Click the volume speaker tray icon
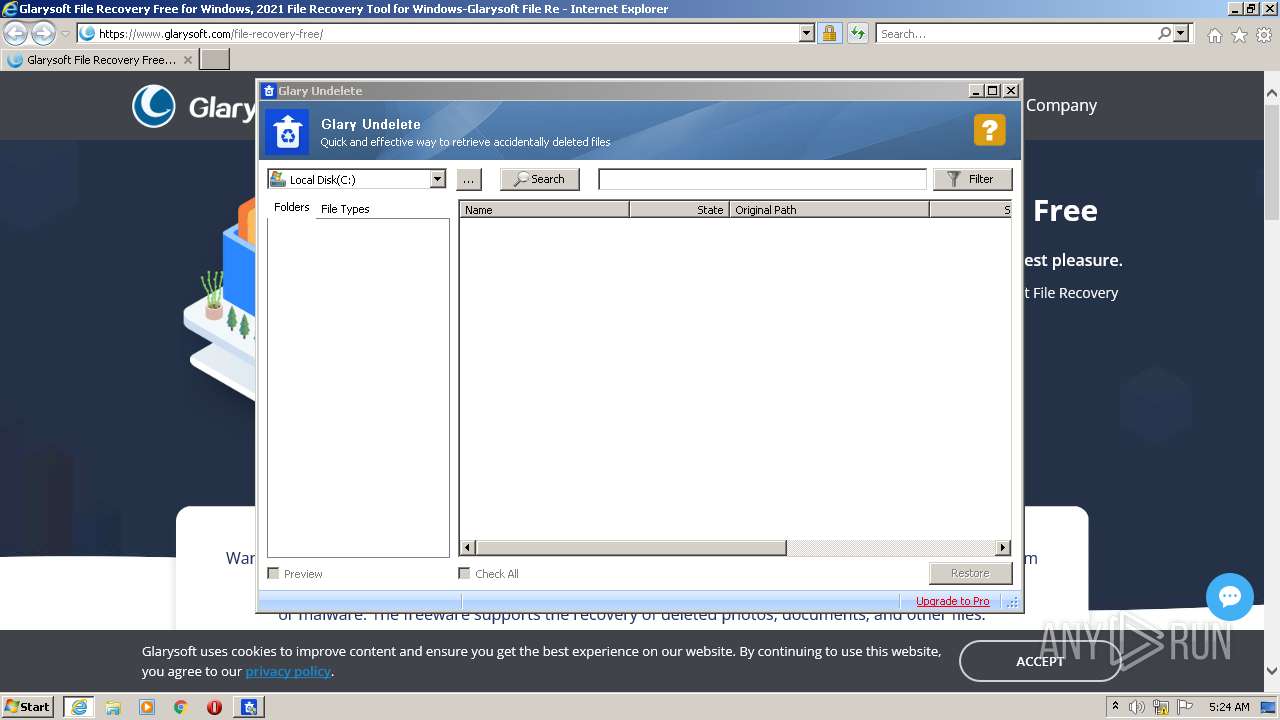 click(x=1138, y=707)
